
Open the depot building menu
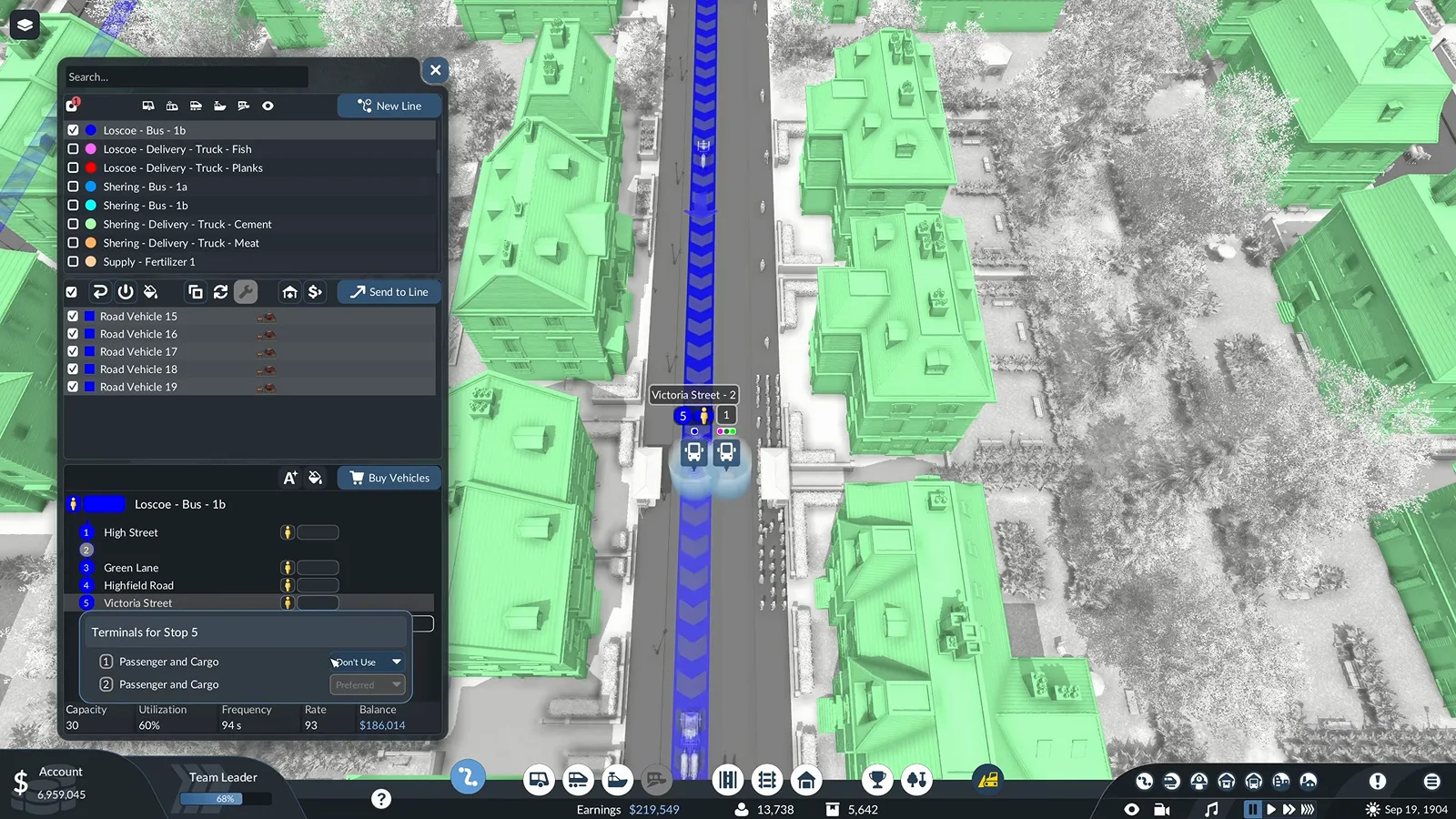point(806,780)
